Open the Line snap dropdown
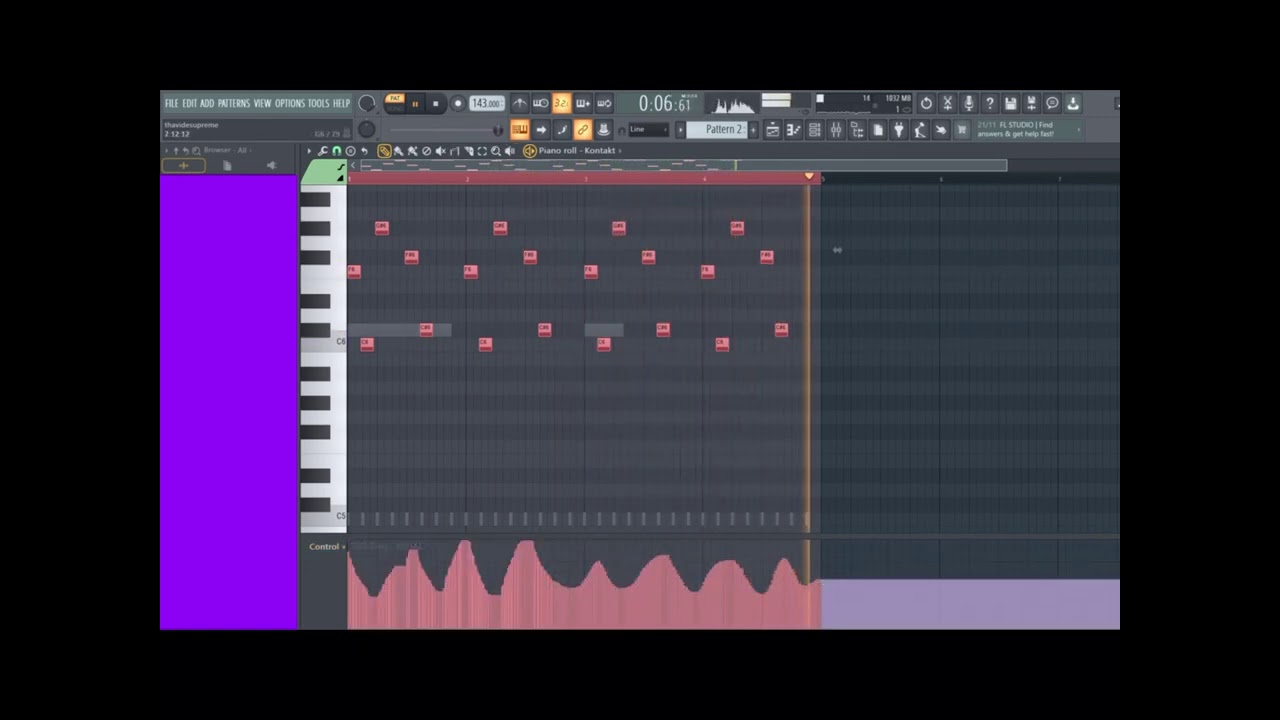The height and width of the screenshot is (720, 1280). point(648,129)
